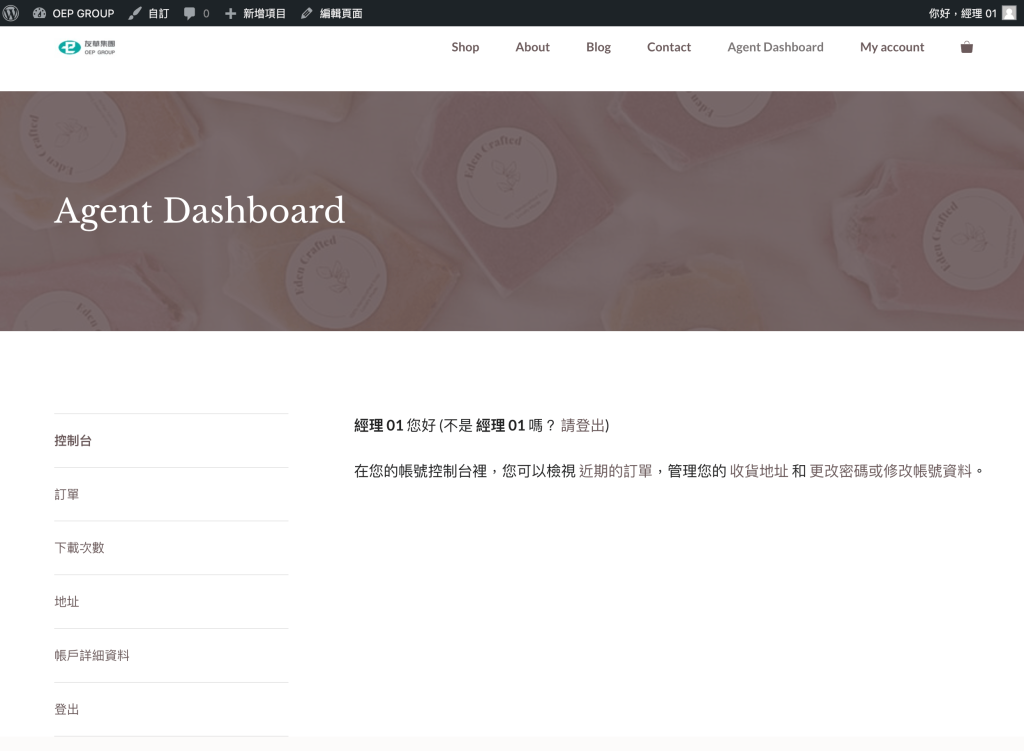This screenshot has width=1024, height=751.
Task: Open My account in navigation
Action: pos(892,47)
